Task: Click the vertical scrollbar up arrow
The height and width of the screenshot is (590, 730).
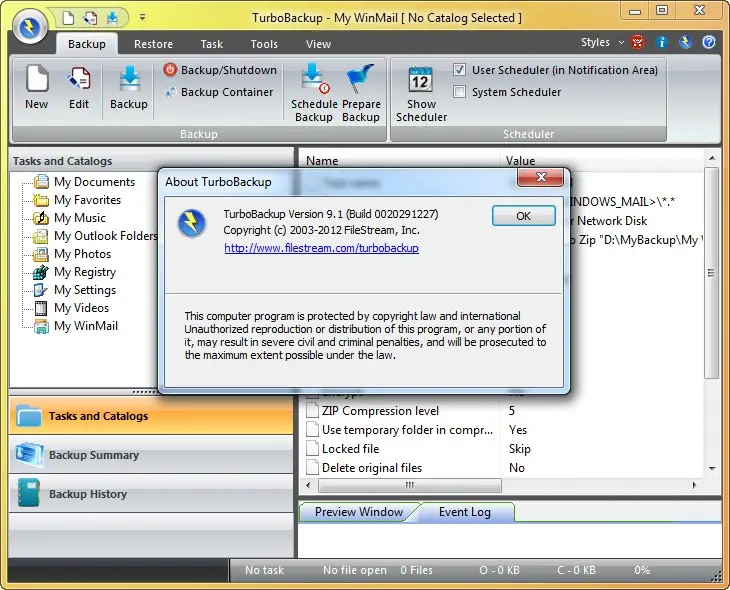Action: (712, 159)
